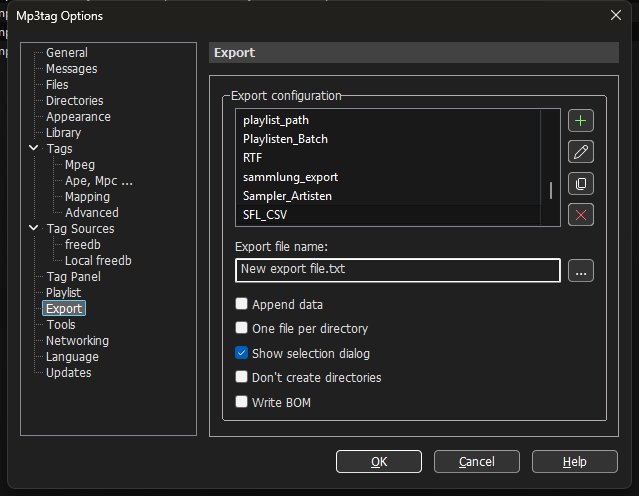Screen dimensions: 639x496
Task: Open the Mapping options page
Action: pyautogui.click(x=87, y=197)
